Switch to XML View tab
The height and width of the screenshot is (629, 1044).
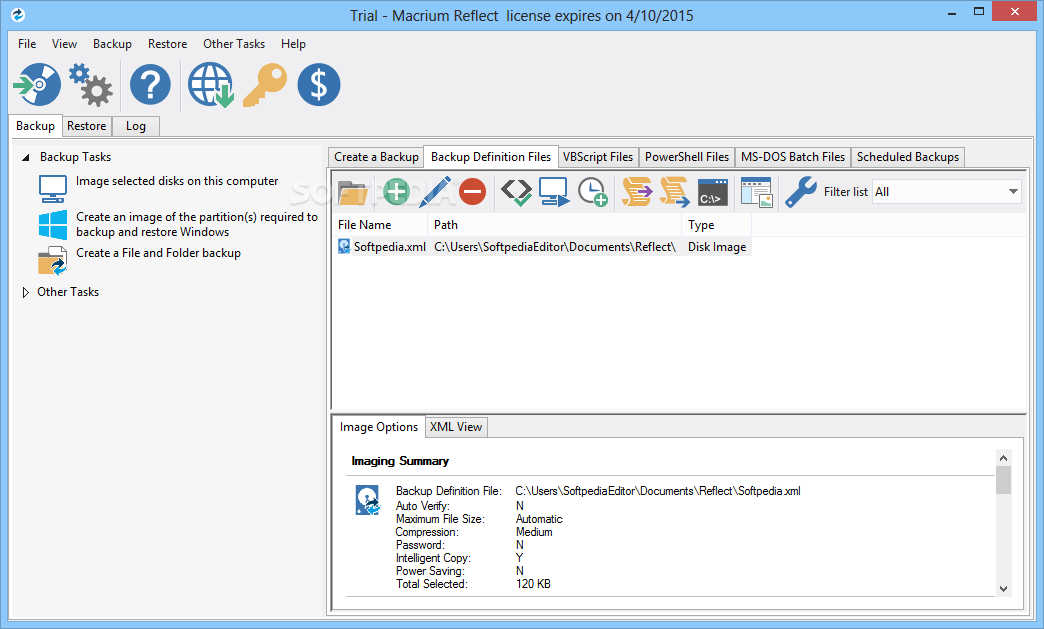click(x=455, y=427)
